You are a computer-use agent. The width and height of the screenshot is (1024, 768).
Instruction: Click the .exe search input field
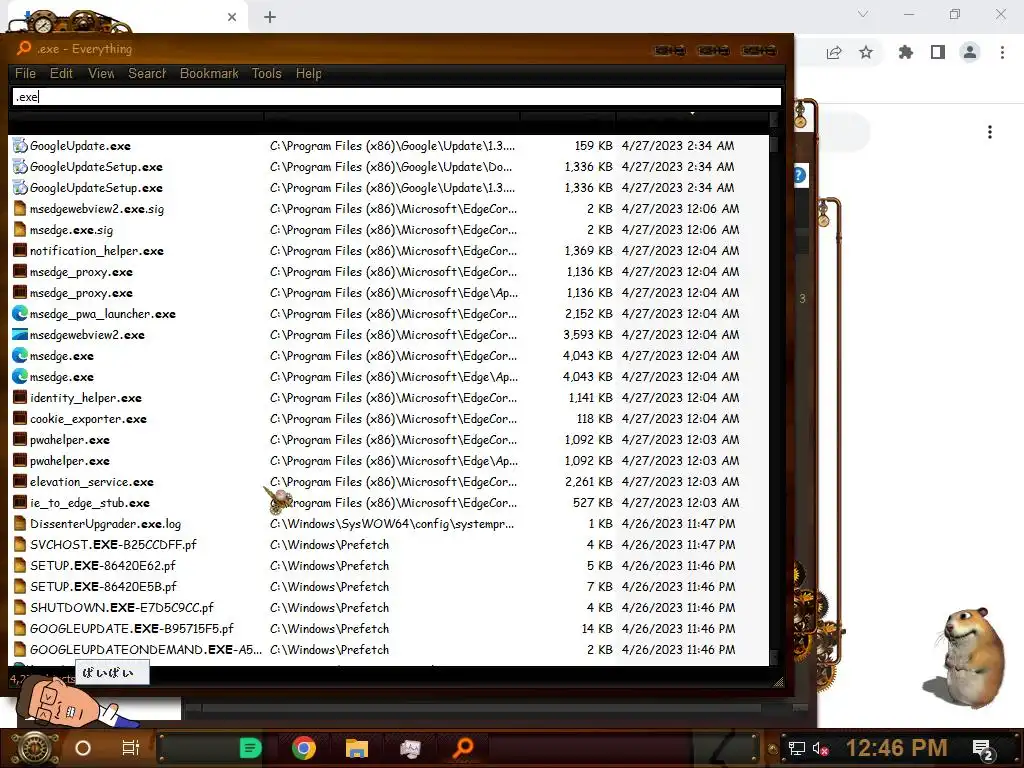tap(396, 97)
